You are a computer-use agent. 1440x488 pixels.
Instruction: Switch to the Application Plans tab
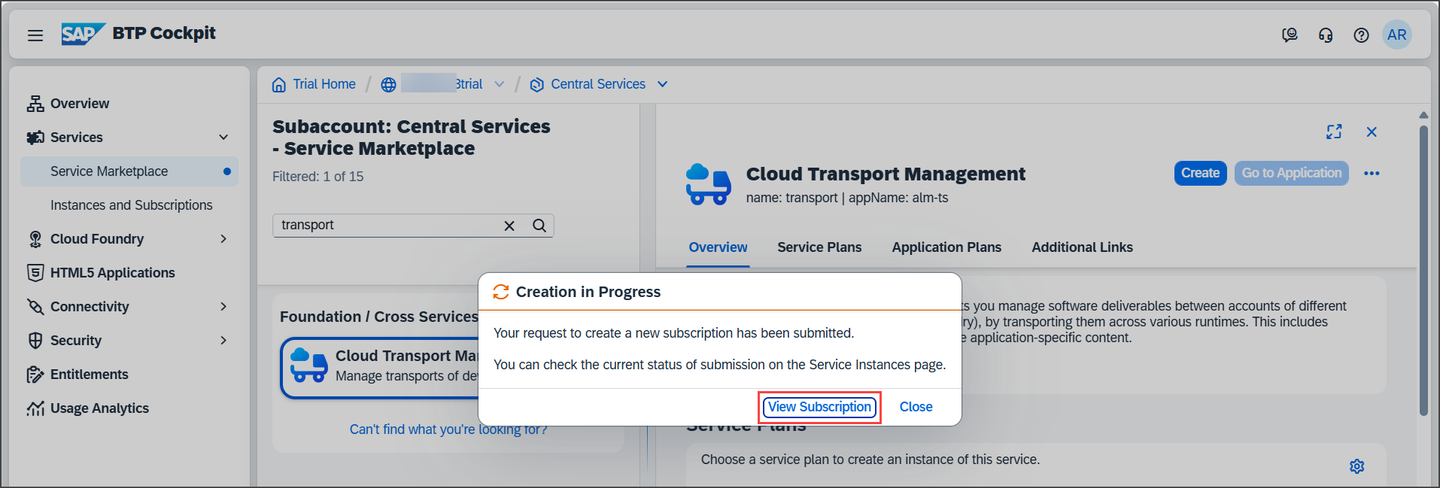pos(946,247)
